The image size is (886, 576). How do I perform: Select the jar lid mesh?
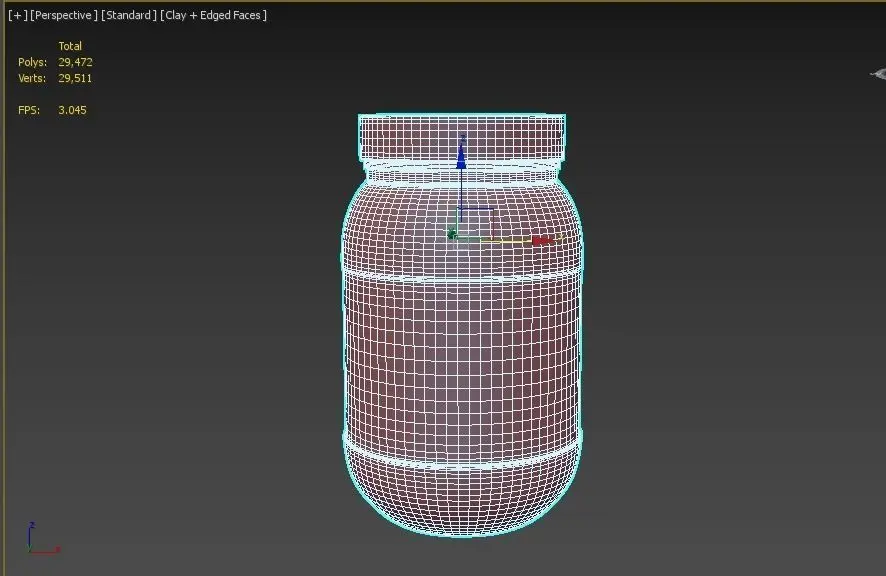[x=462, y=137]
